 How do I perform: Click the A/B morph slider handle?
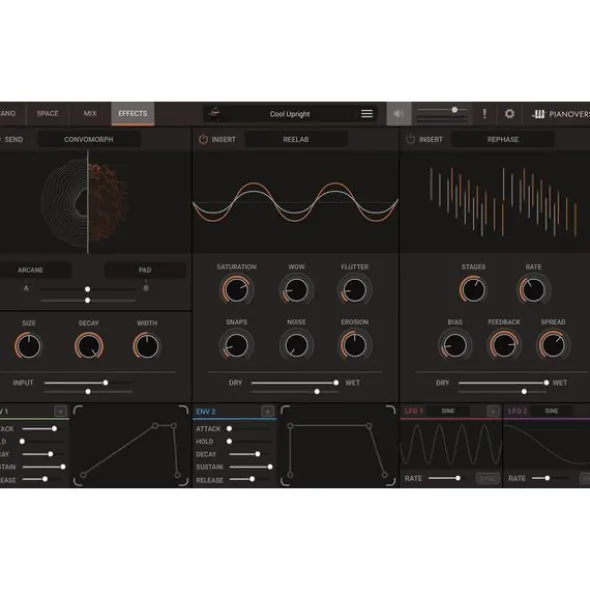87,289
